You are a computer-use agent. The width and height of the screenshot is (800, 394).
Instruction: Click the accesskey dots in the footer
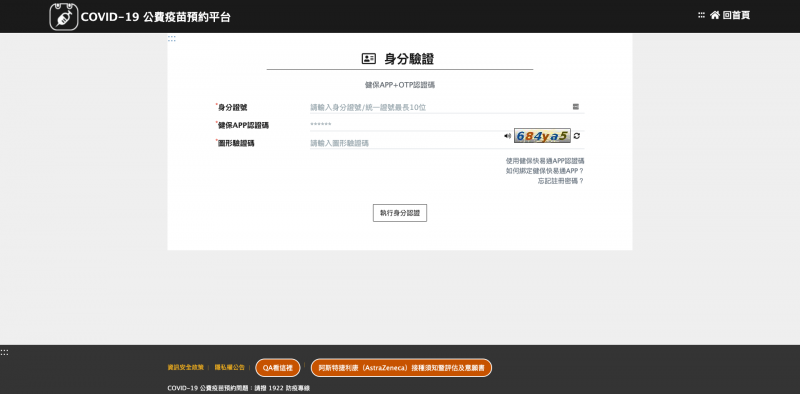(4, 352)
